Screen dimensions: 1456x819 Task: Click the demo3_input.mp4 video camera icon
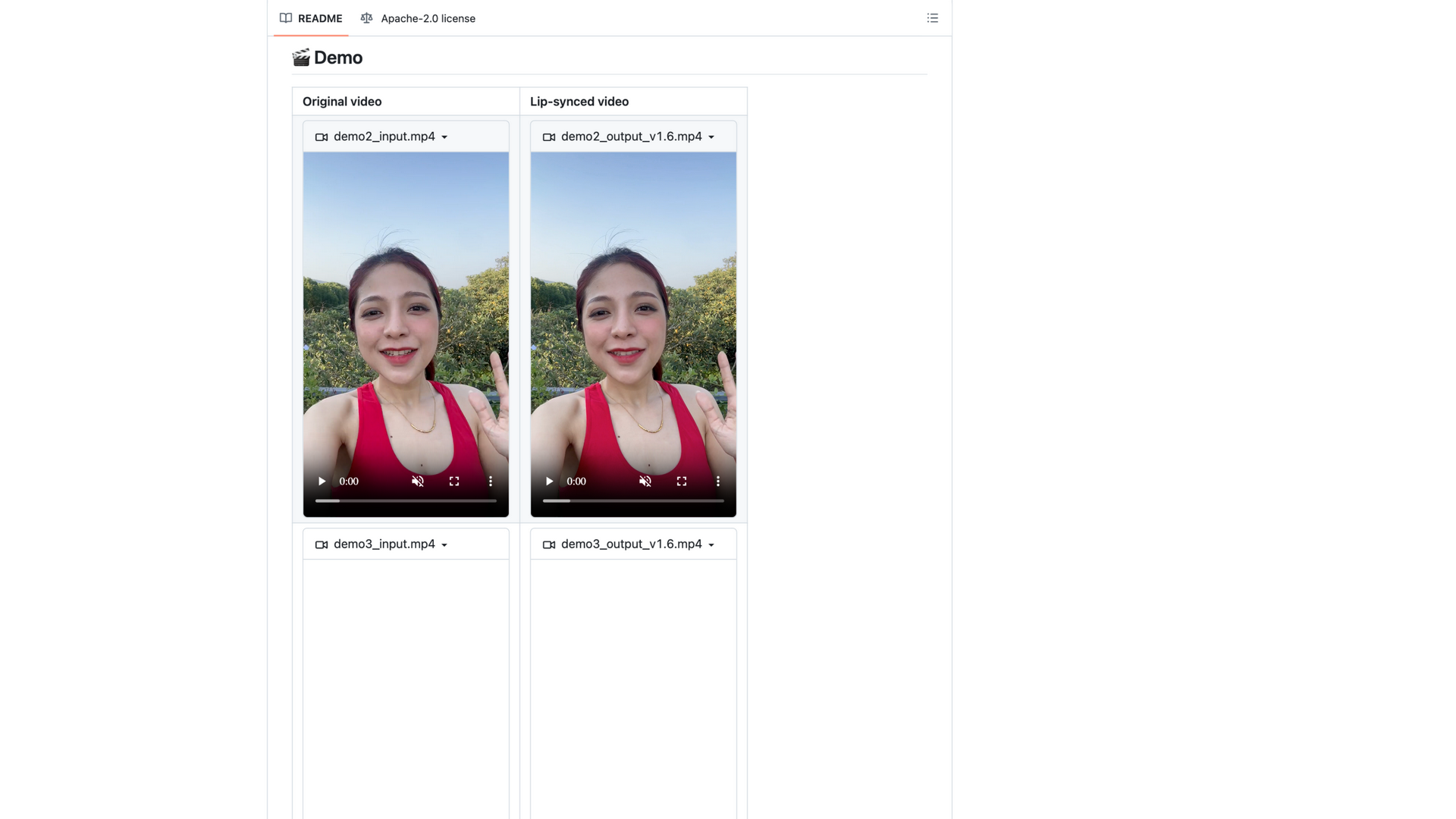click(x=322, y=544)
